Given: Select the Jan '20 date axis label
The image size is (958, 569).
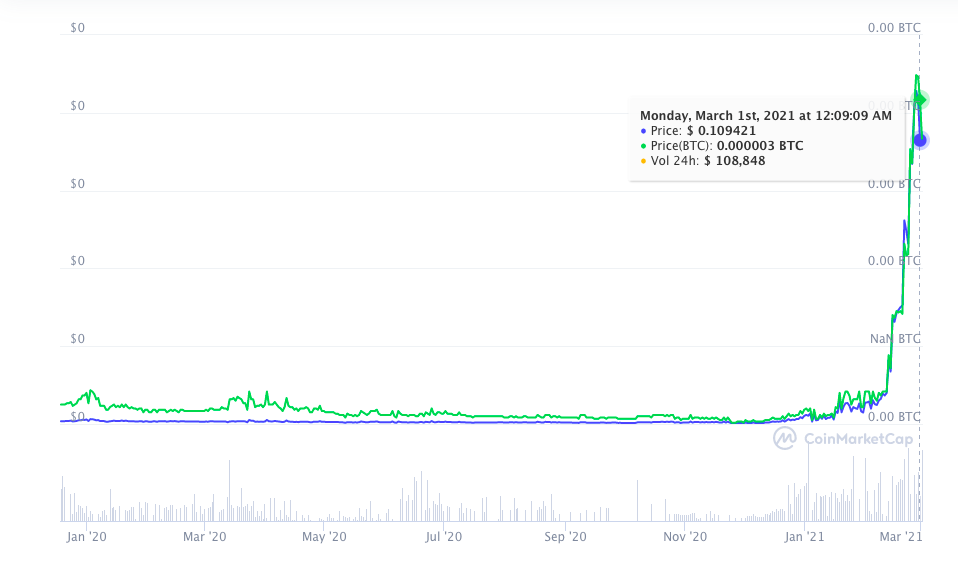Looking at the screenshot, I should point(84,537).
